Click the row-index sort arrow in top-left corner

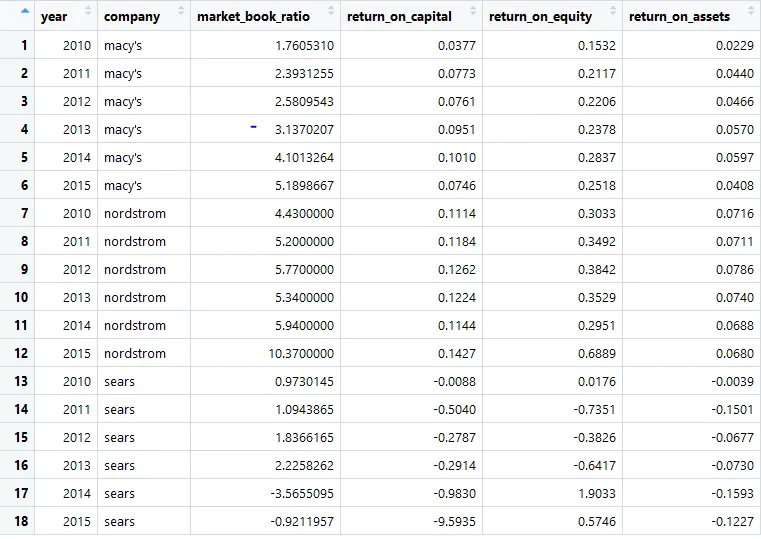[x=25, y=11]
